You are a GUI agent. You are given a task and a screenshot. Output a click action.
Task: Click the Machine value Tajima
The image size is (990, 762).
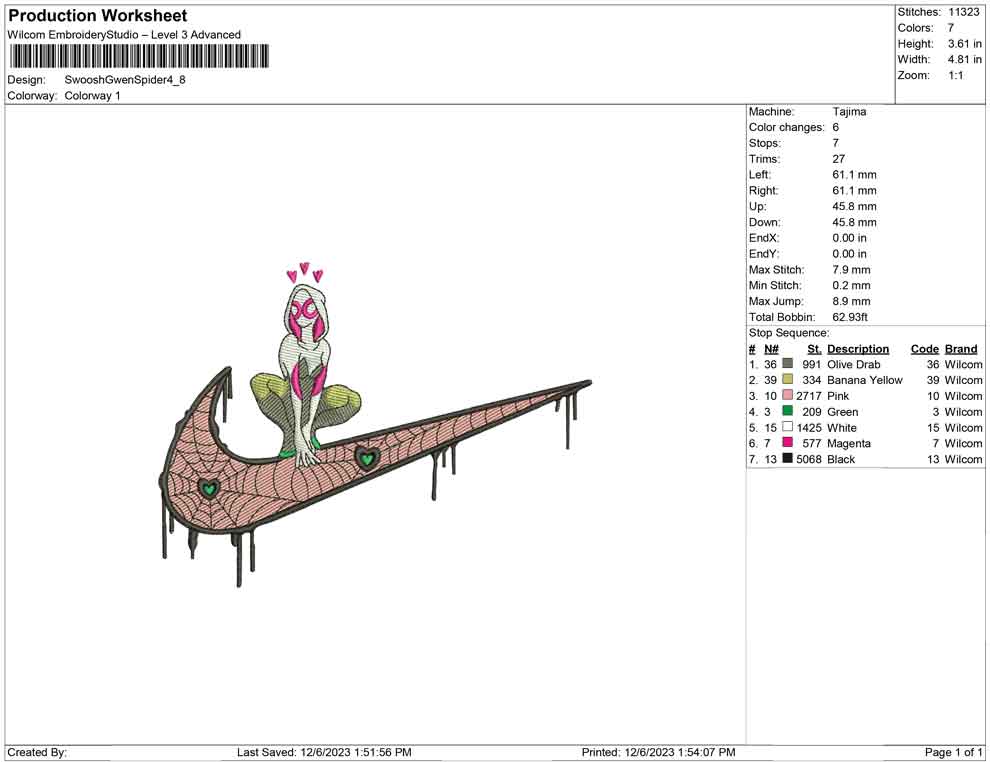click(849, 112)
